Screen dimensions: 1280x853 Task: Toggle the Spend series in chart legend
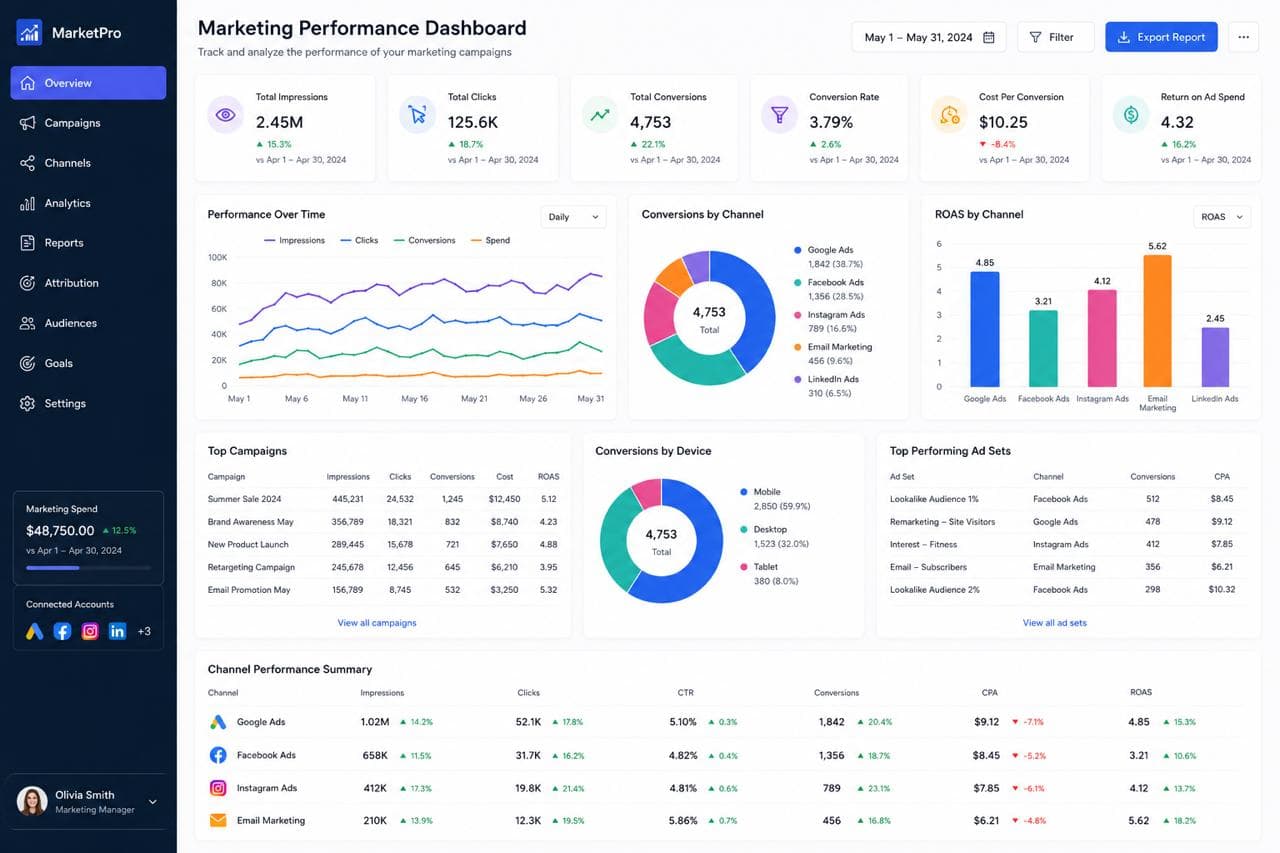tap(490, 240)
